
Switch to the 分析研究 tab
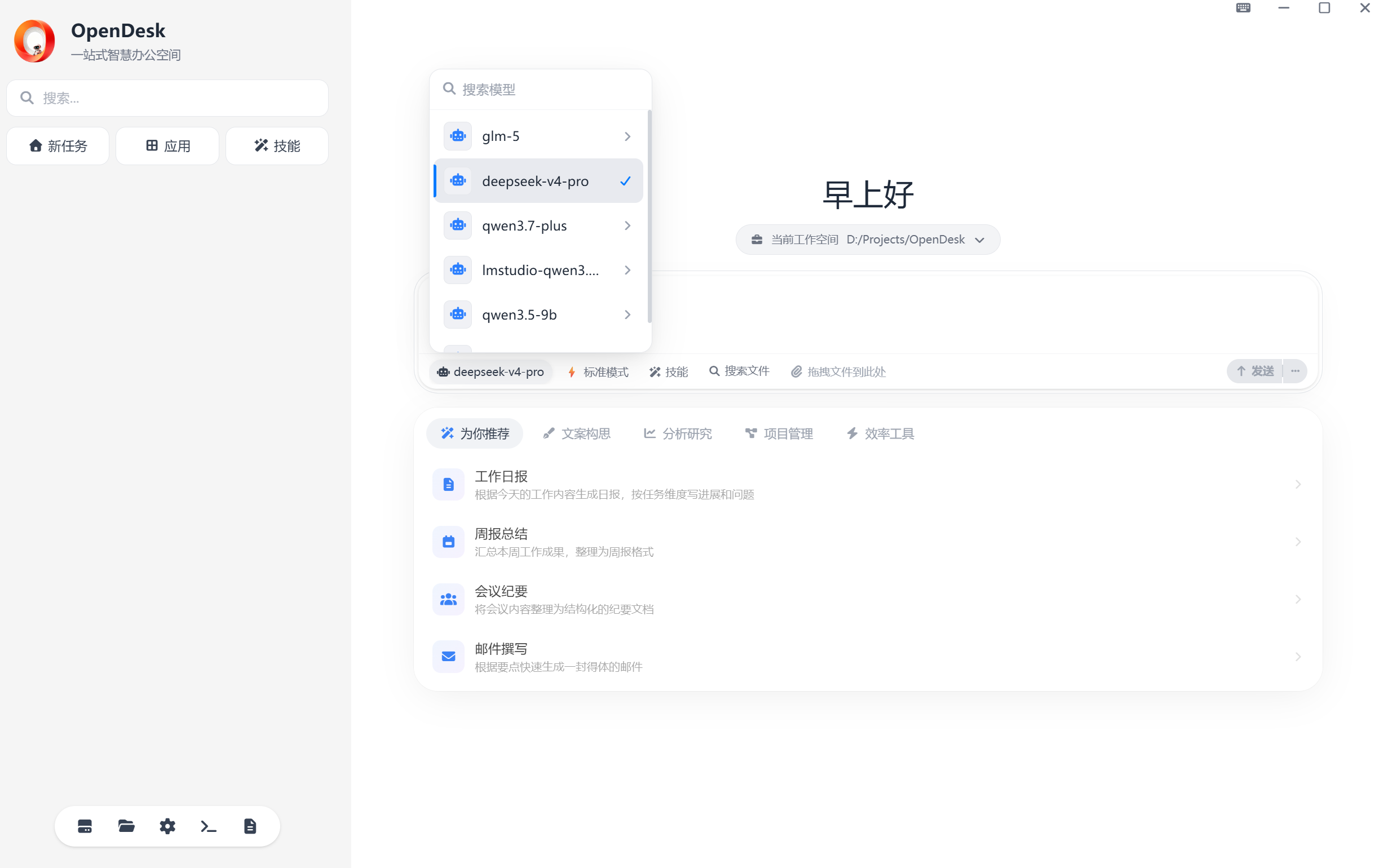coord(678,433)
